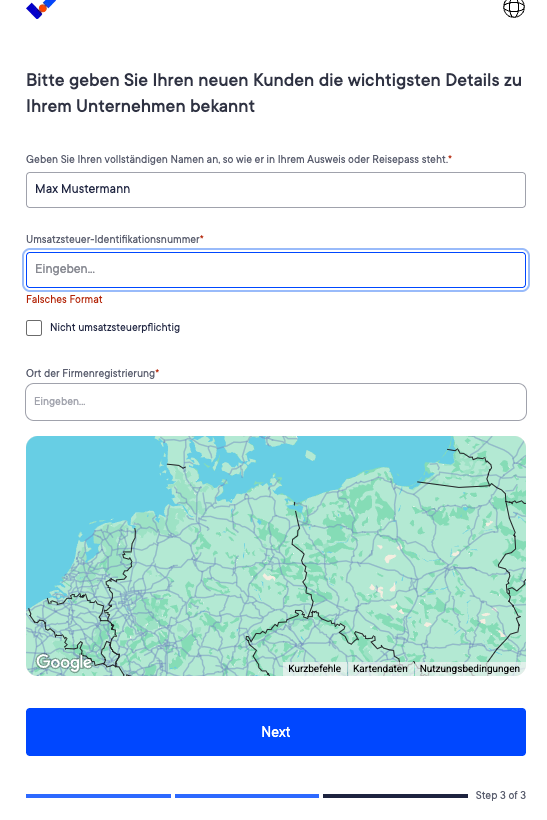Click the Umsatzsteuer-Identifikationsnummer field label

pos(115,239)
